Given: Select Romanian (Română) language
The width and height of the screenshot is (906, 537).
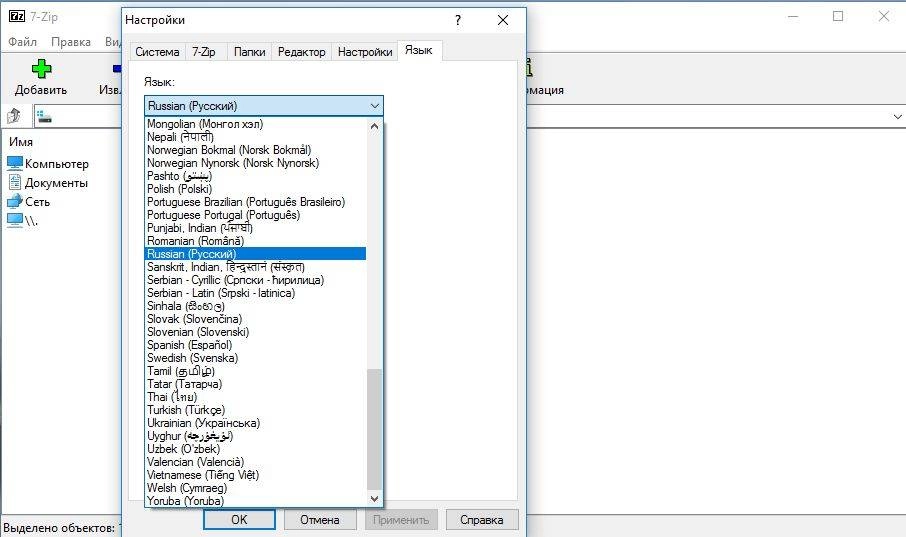Looking at the screenshot, I should pos(255,241).
